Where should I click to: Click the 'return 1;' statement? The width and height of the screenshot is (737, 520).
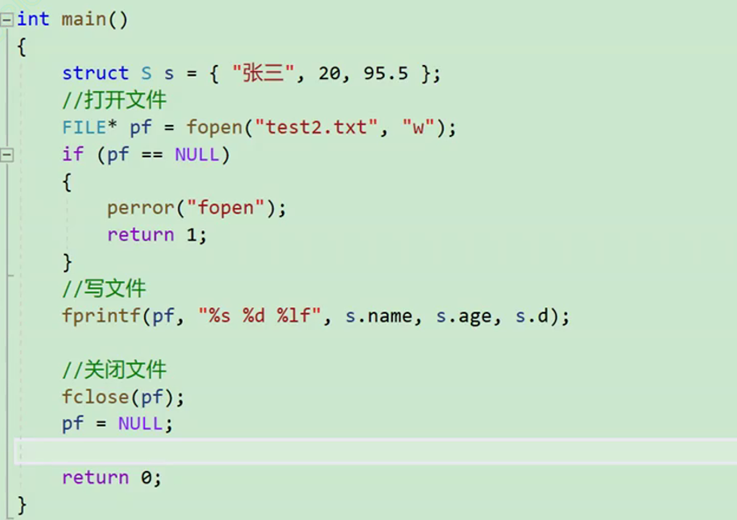point(157,235)
